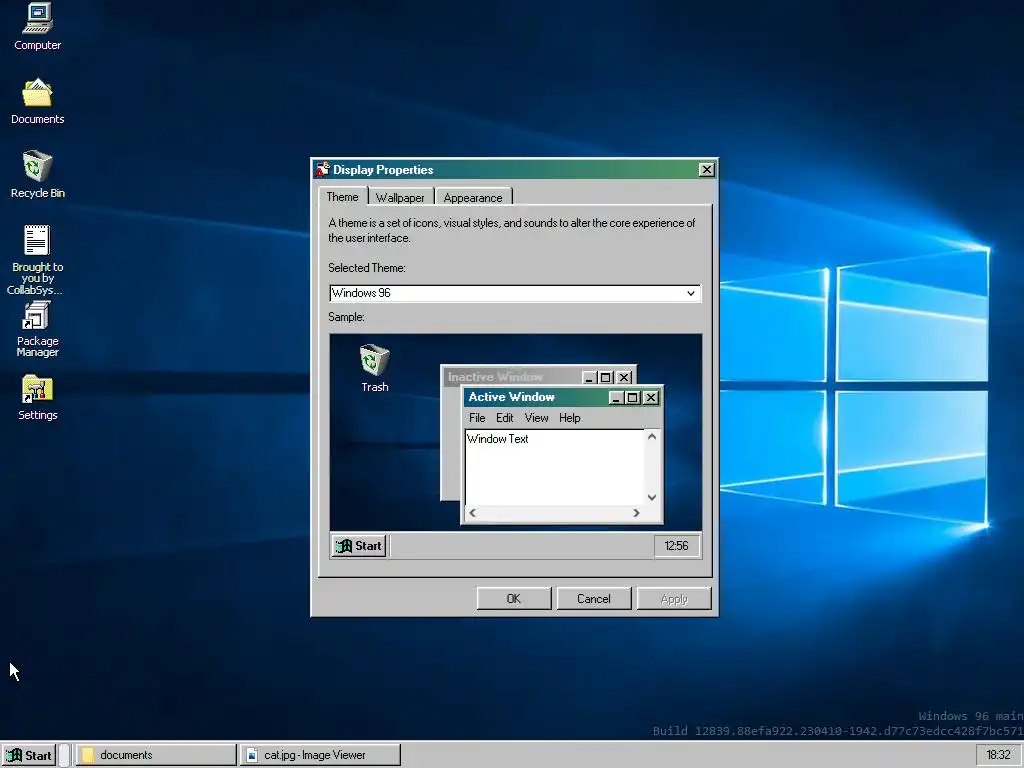Close the Display Properties dialog
Viewport: 1024px width, 768px height.
(706, 170)
